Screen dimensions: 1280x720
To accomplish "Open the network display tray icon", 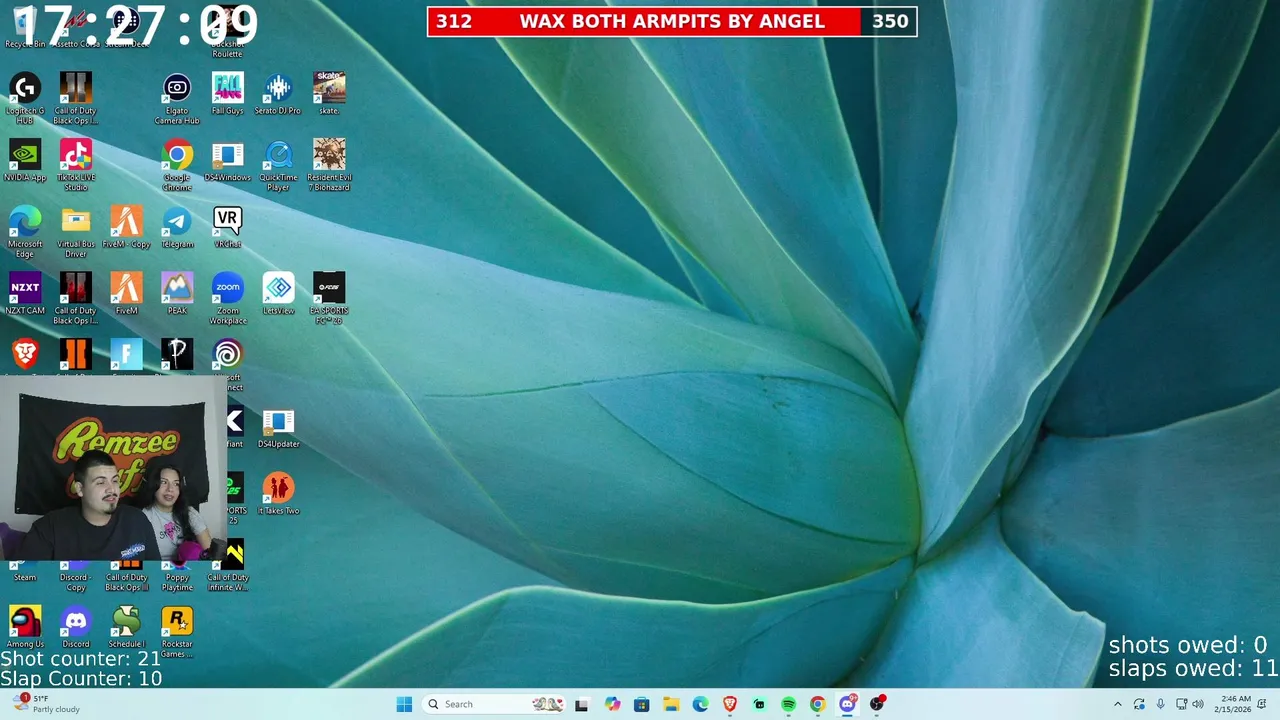I will click(x=1181, y=704).
